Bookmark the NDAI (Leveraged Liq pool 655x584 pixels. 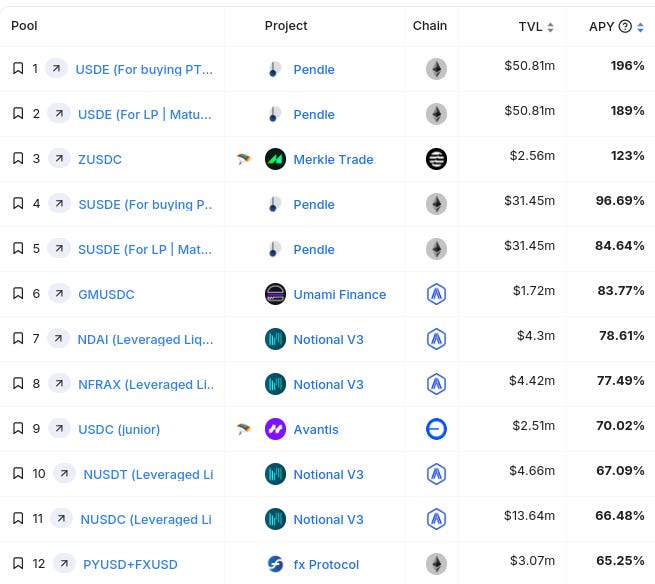(x=18, y=338)
